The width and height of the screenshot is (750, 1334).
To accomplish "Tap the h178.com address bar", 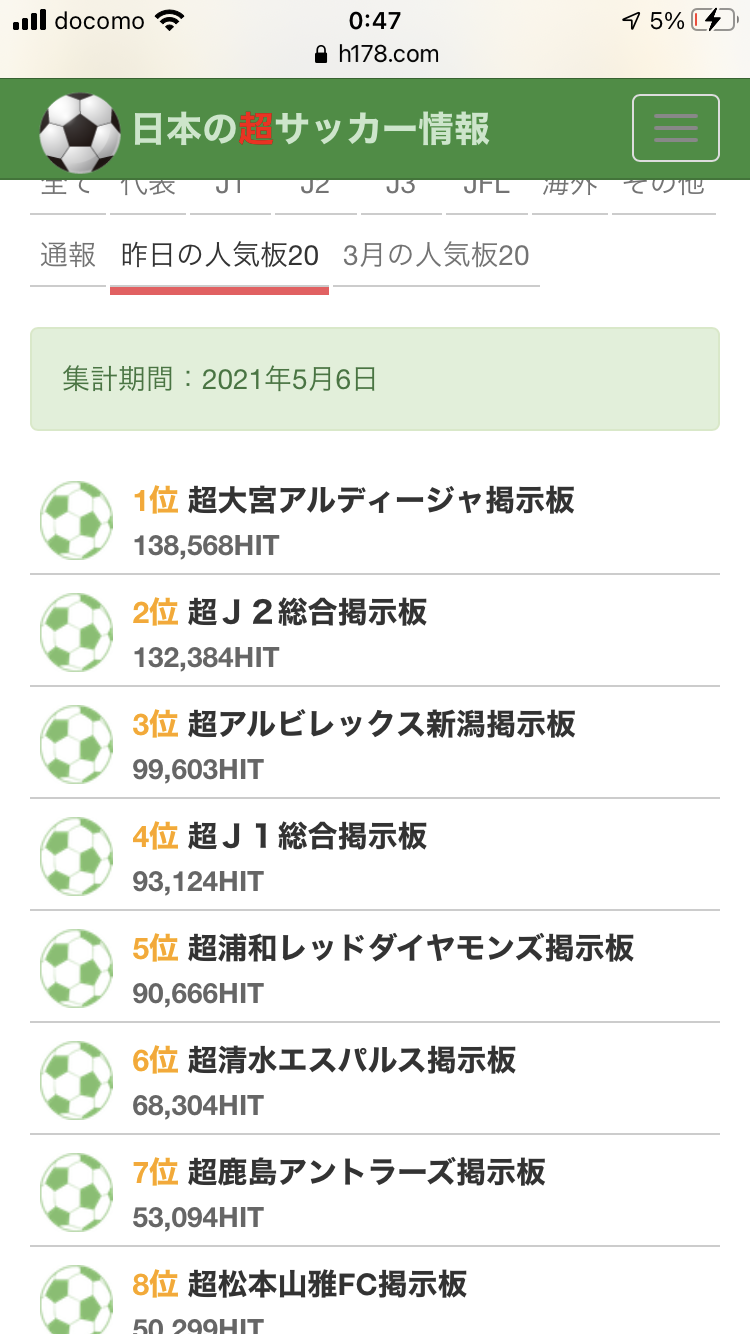I will point(375,54).
